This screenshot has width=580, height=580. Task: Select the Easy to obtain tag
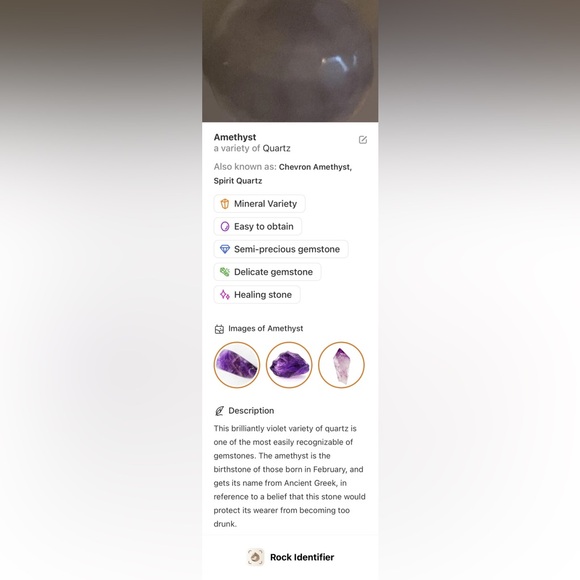[x=257, y=226]
